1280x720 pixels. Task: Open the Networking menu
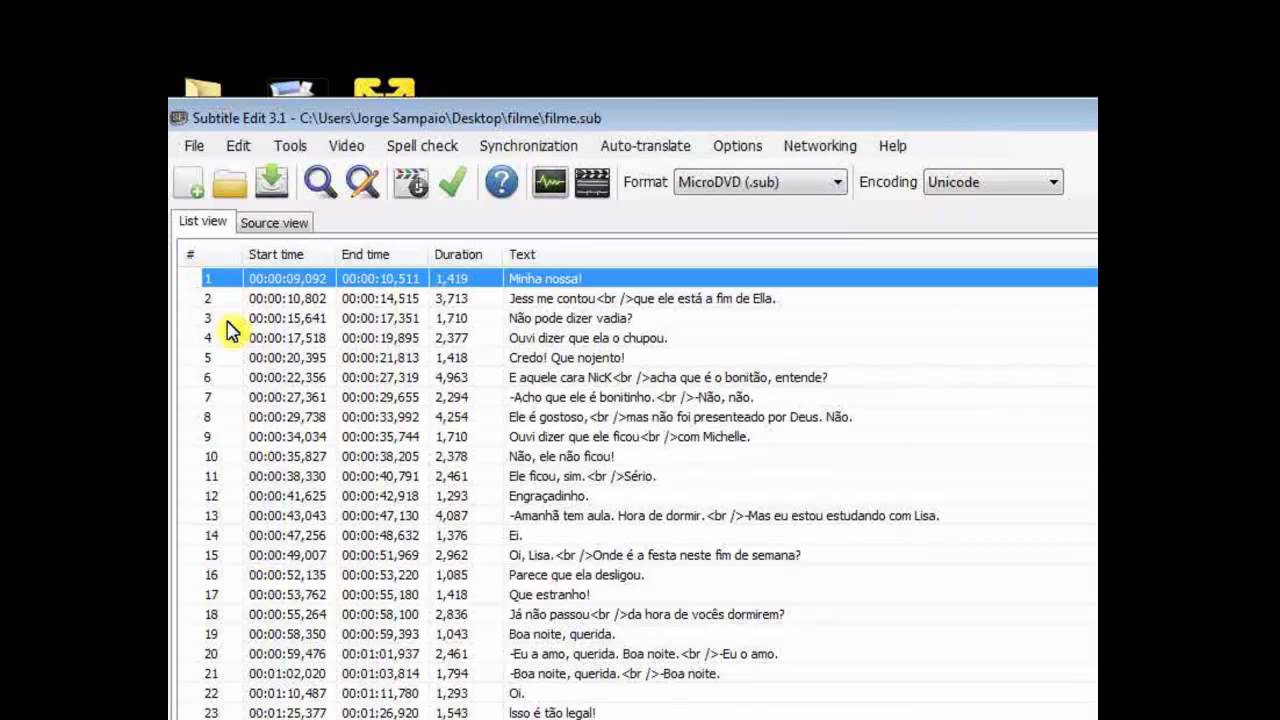click(820, 146)
